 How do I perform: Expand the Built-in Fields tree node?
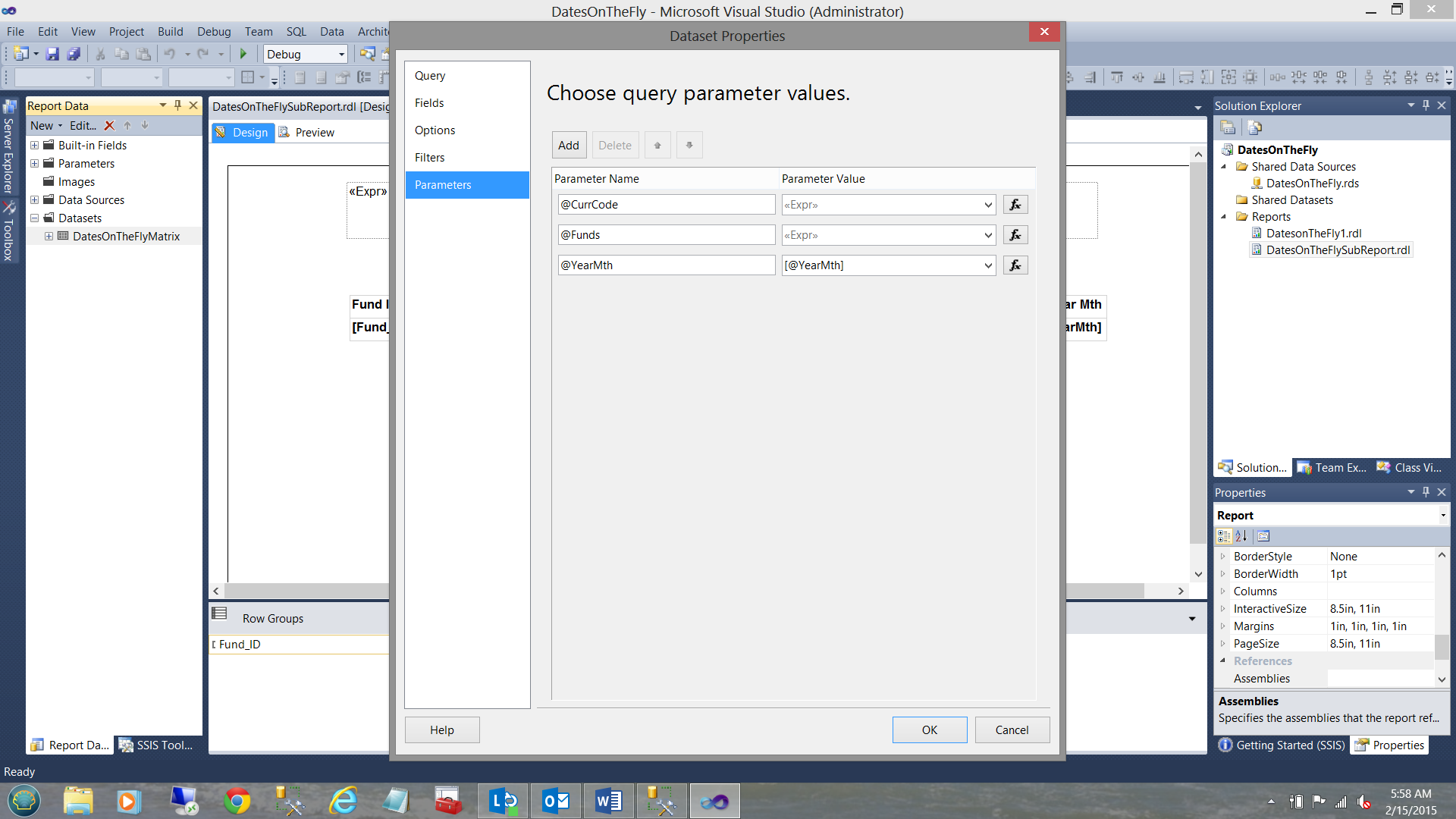pos(34,146)
